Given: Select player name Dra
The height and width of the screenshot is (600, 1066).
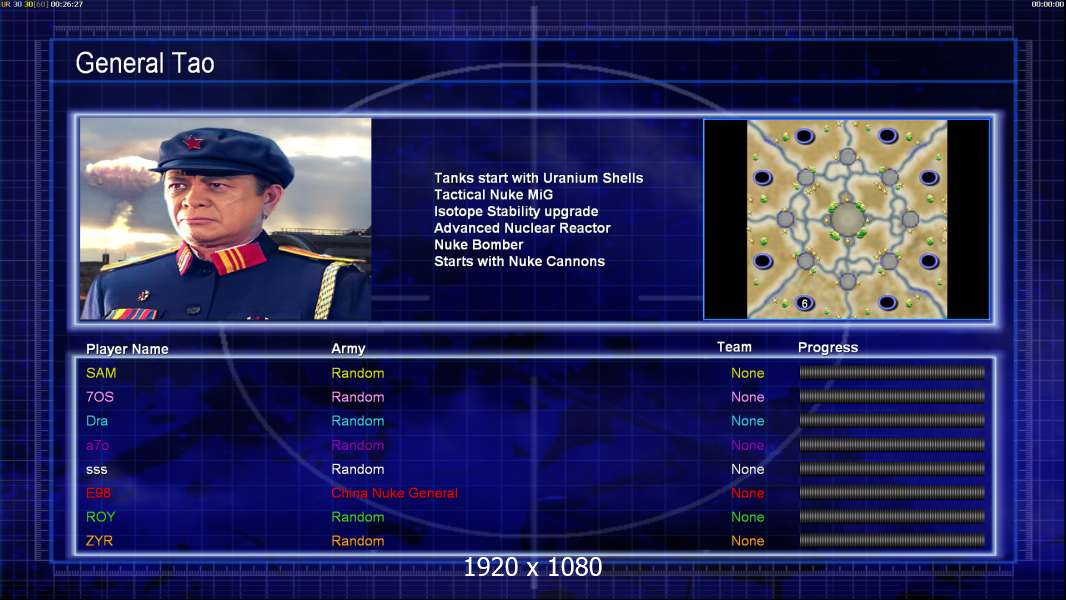Looking at the screenshot, I should 97,421.
